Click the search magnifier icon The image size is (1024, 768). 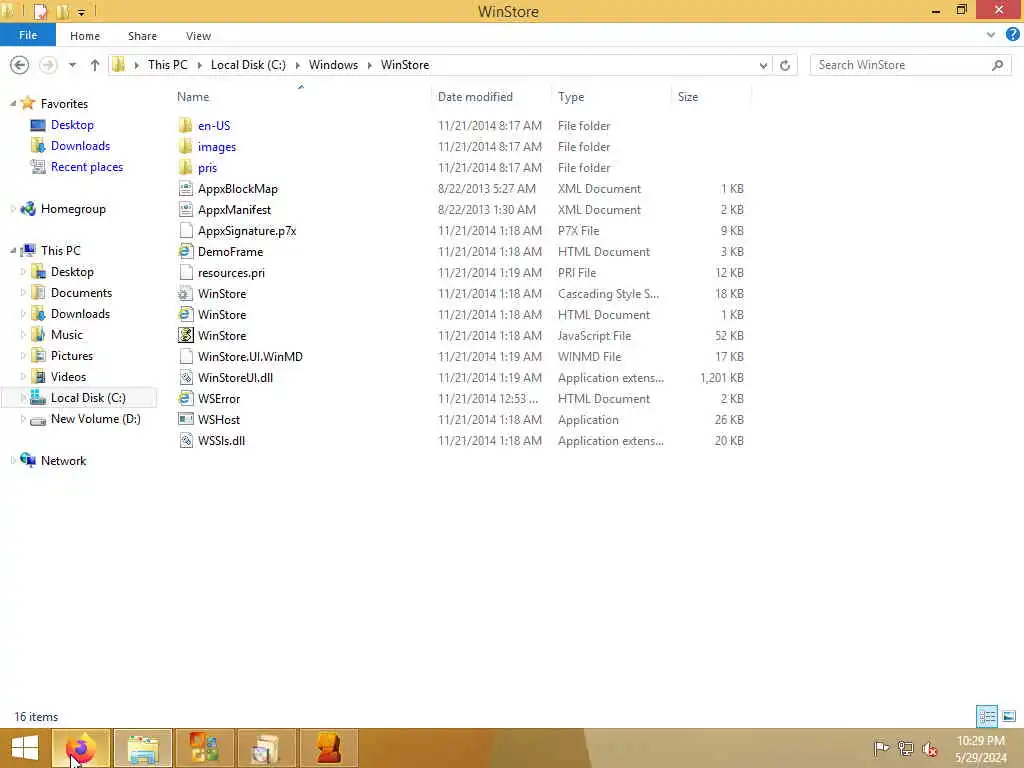(997, 65)
